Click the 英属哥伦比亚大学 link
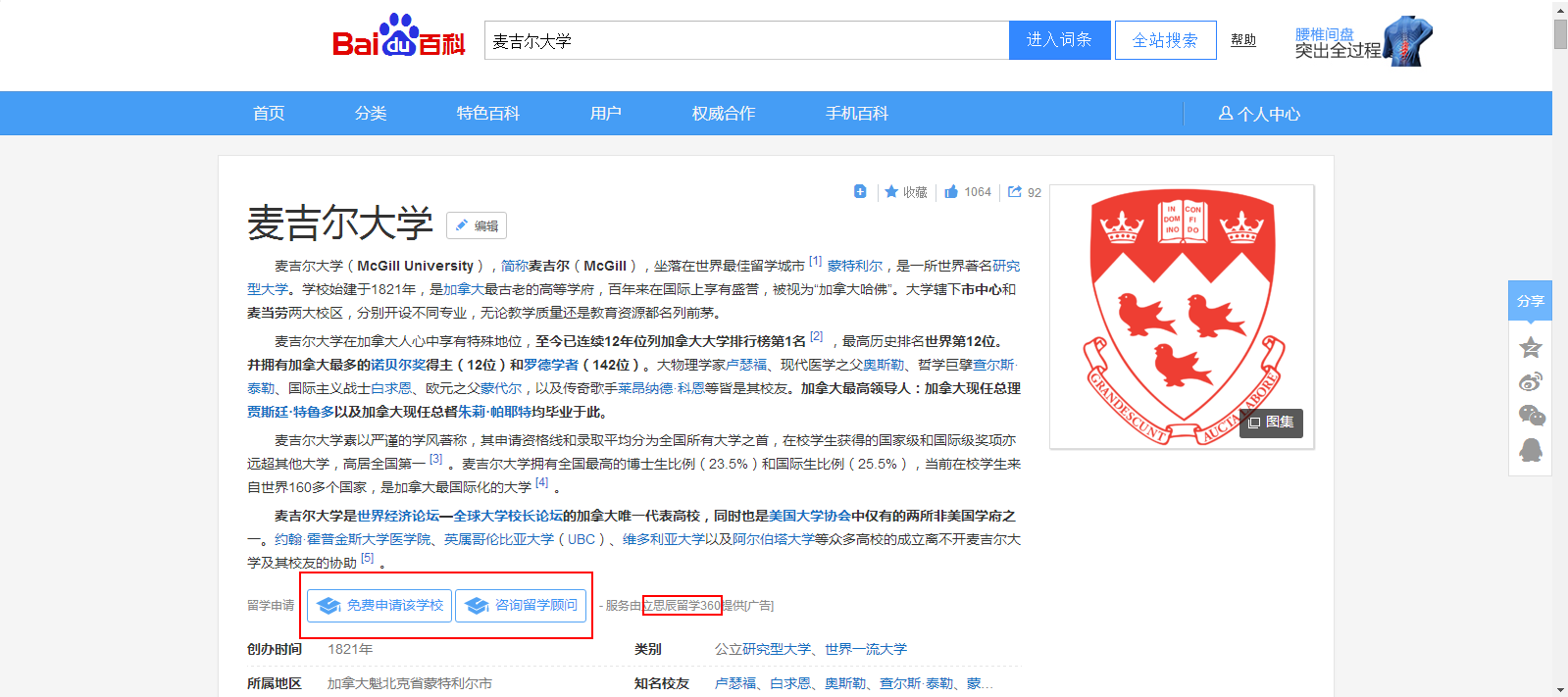1568x697 pixels. 499,539
